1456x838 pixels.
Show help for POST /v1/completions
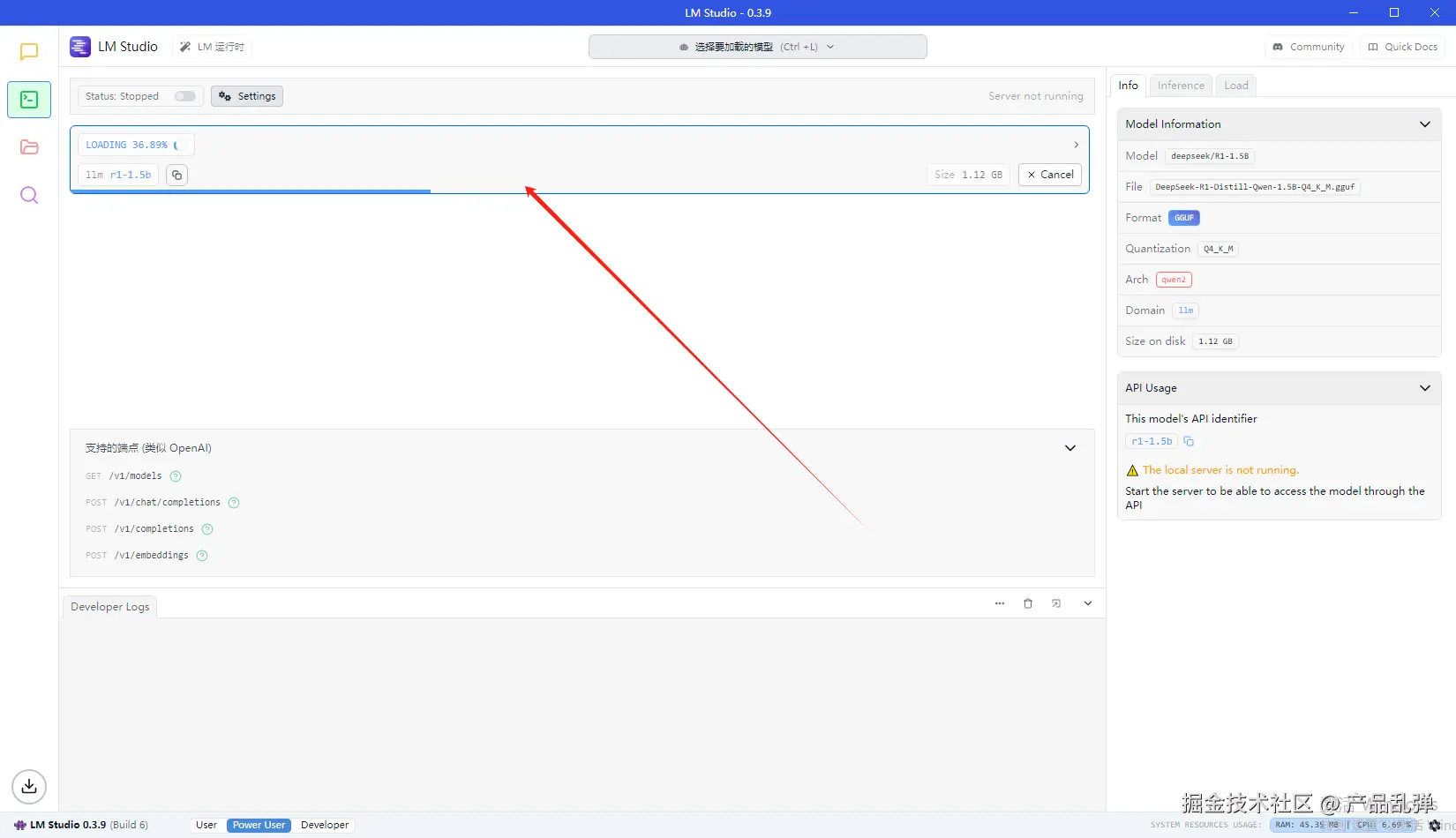tap(207, 529)
